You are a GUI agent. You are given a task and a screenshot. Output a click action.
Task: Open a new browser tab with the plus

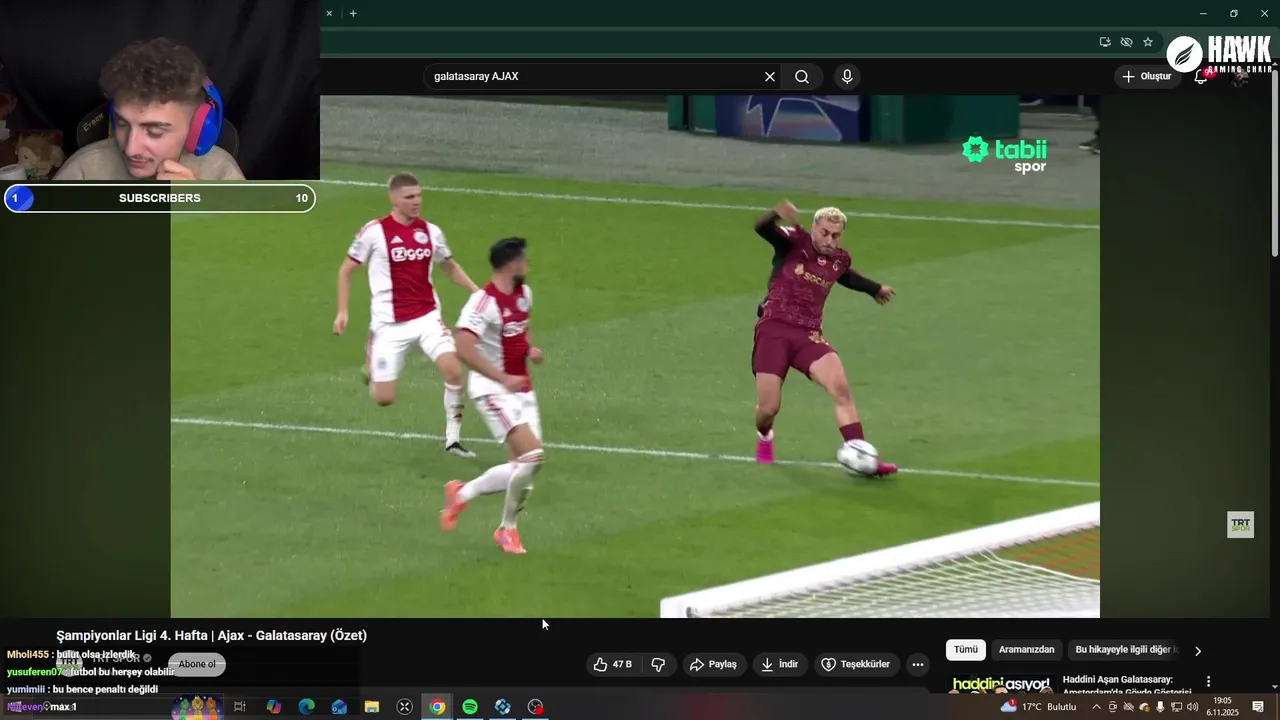(x=353, y=13)
